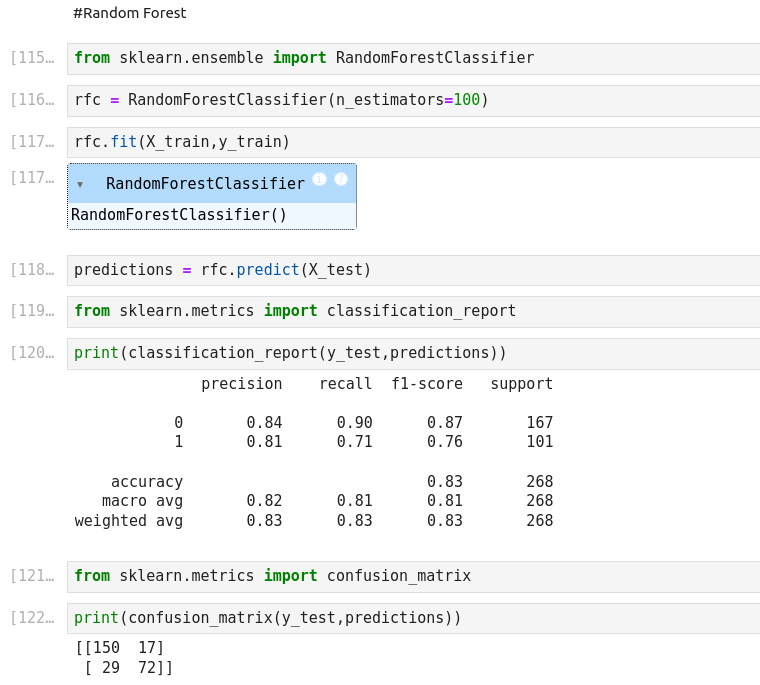Click the confusion matrix output text

click(124, 657)
